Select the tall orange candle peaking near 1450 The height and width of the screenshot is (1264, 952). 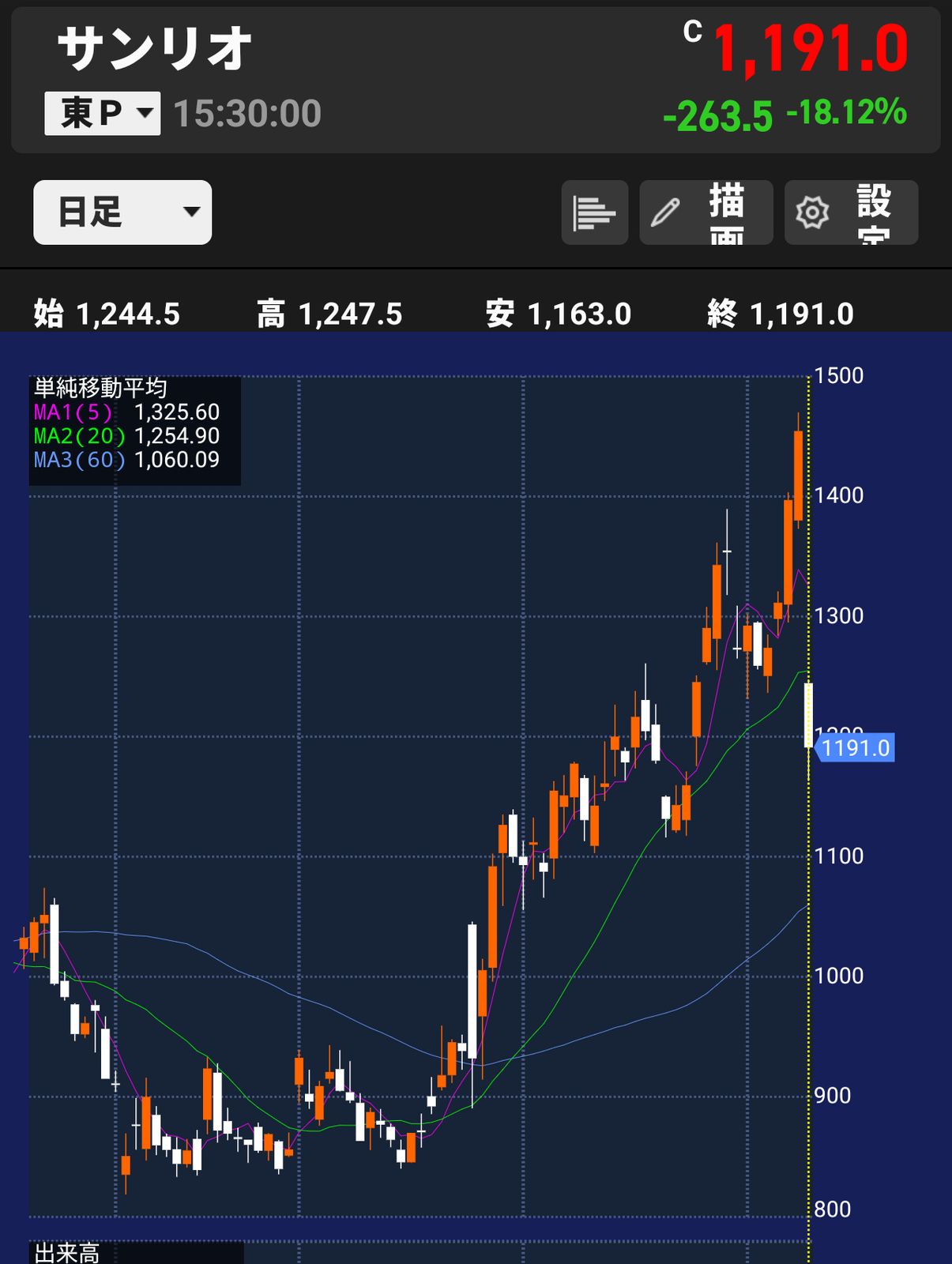(x=799, y=475)
